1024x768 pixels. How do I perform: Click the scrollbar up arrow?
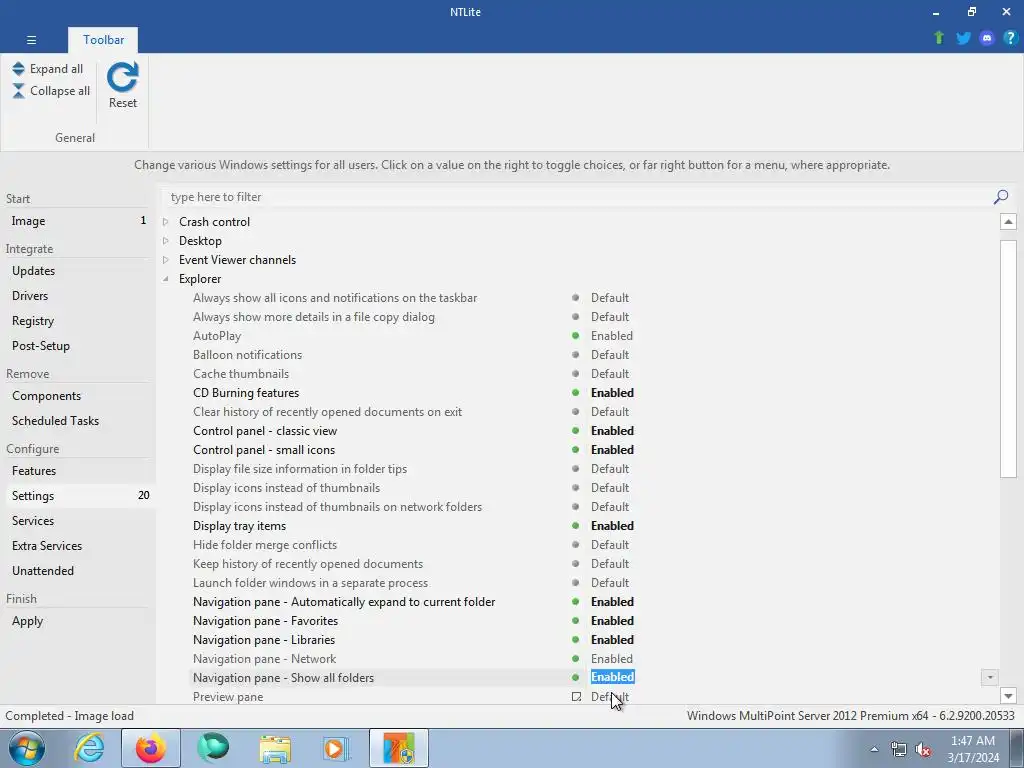click(1008, 222)
